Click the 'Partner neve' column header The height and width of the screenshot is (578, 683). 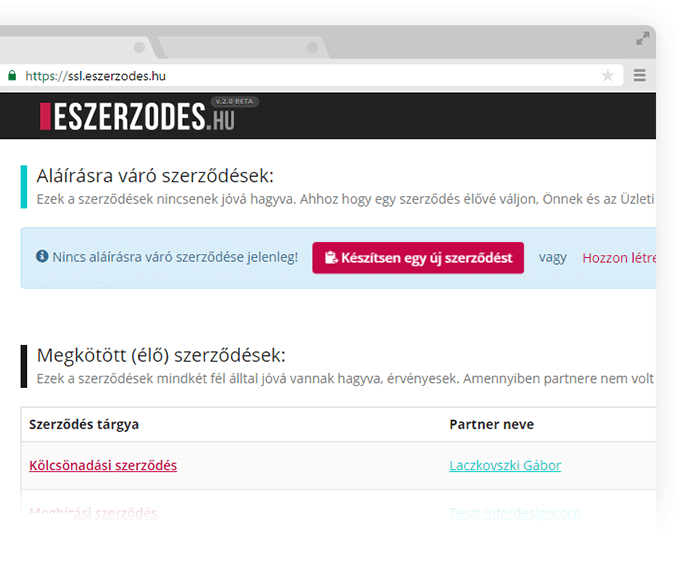[491, 424]
